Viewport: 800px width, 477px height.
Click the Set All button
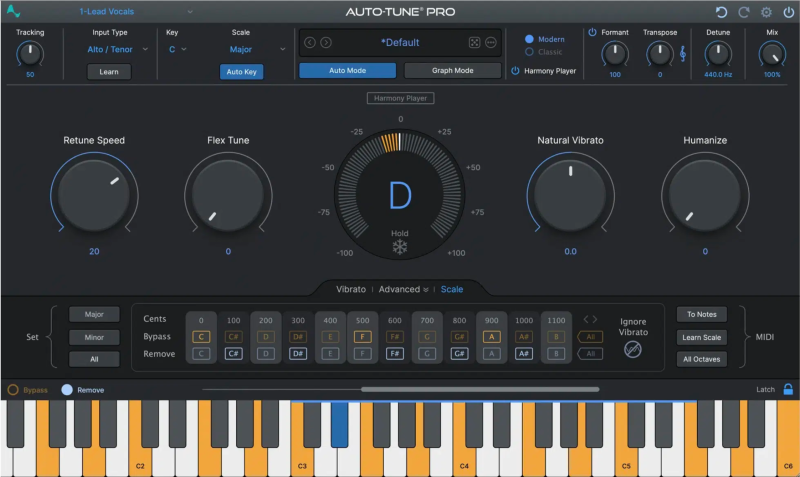94,359
